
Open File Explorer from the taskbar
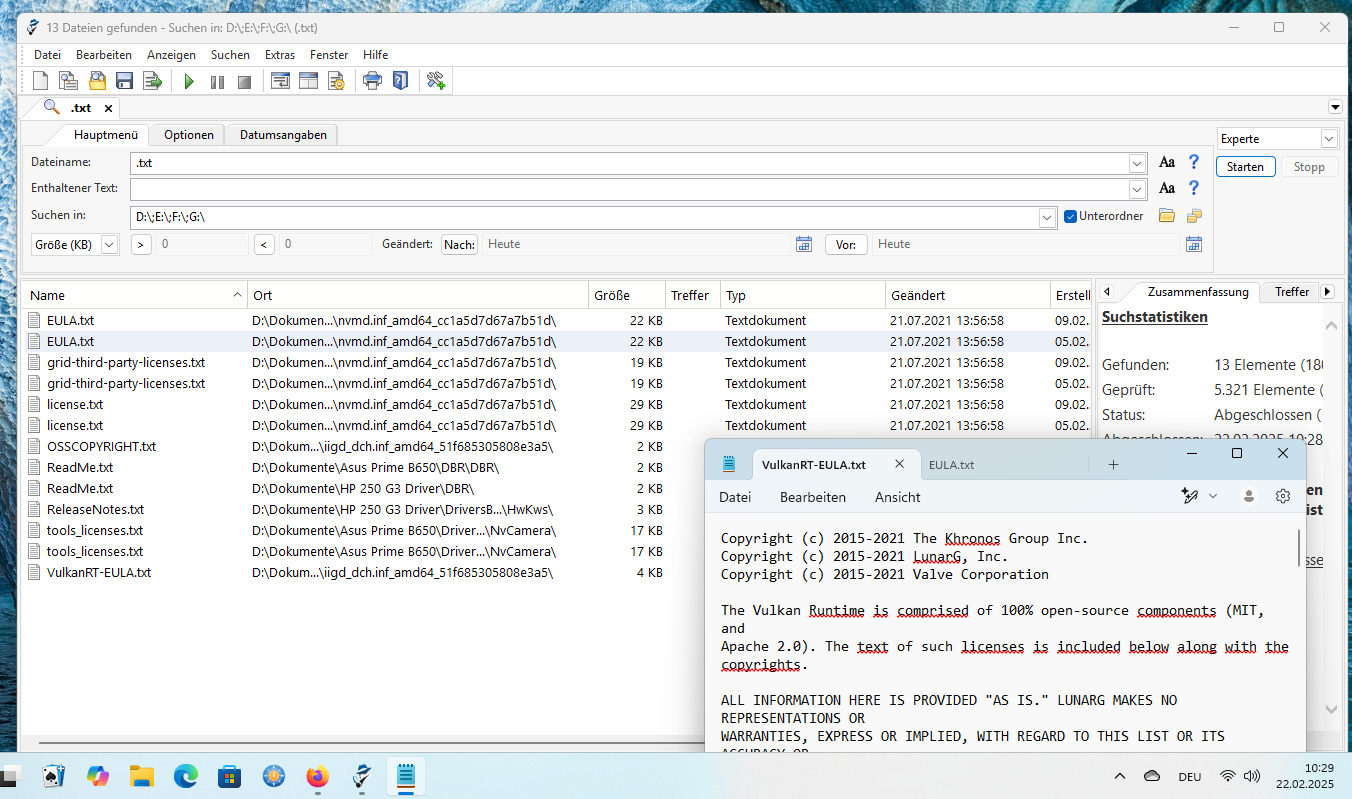[x=141, y=776]
